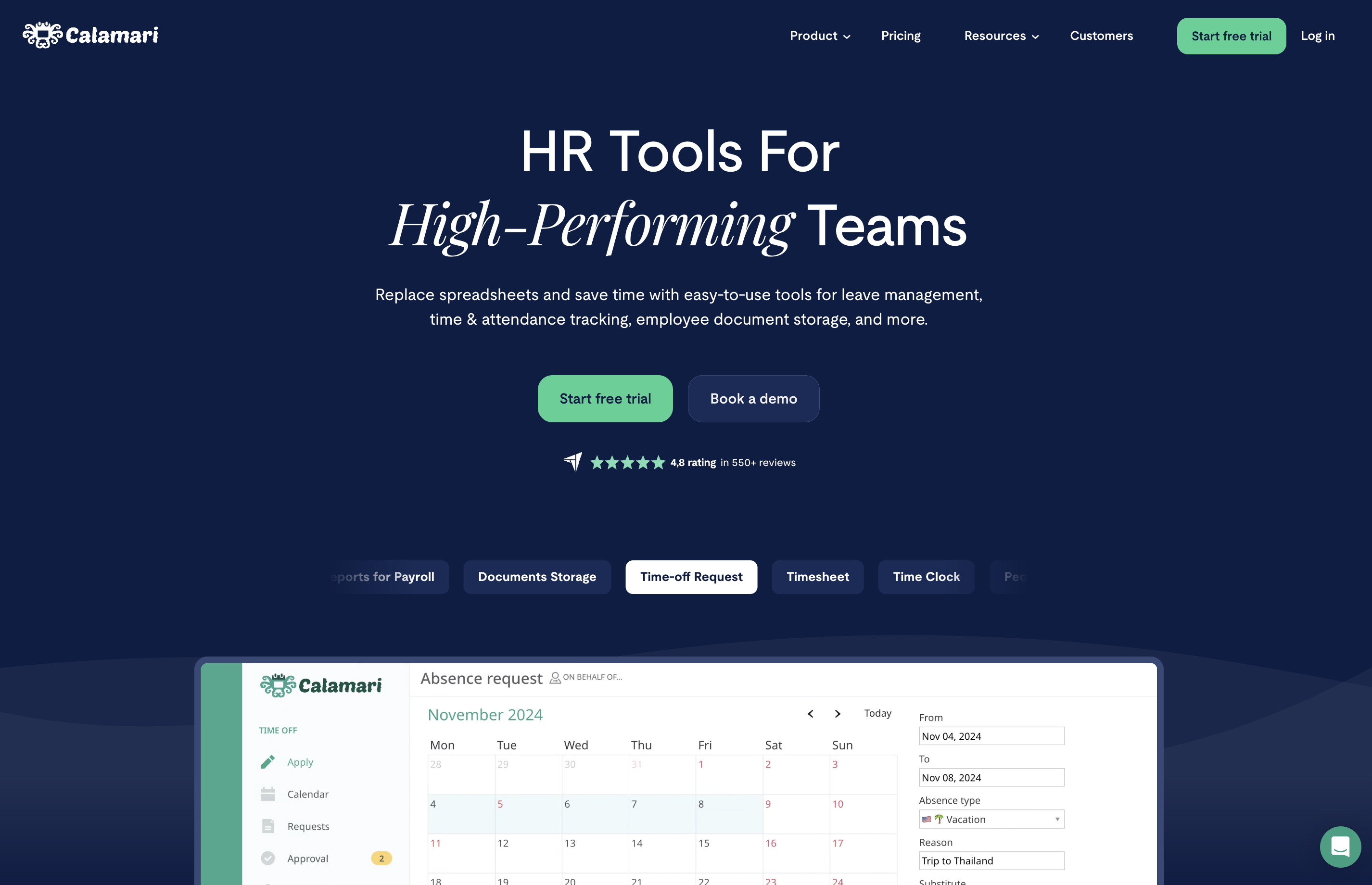Image resolution: width=1372 pixels, height=885 pixels.
Task: Open the Pricing page
Action: click(x=901, y=36)
